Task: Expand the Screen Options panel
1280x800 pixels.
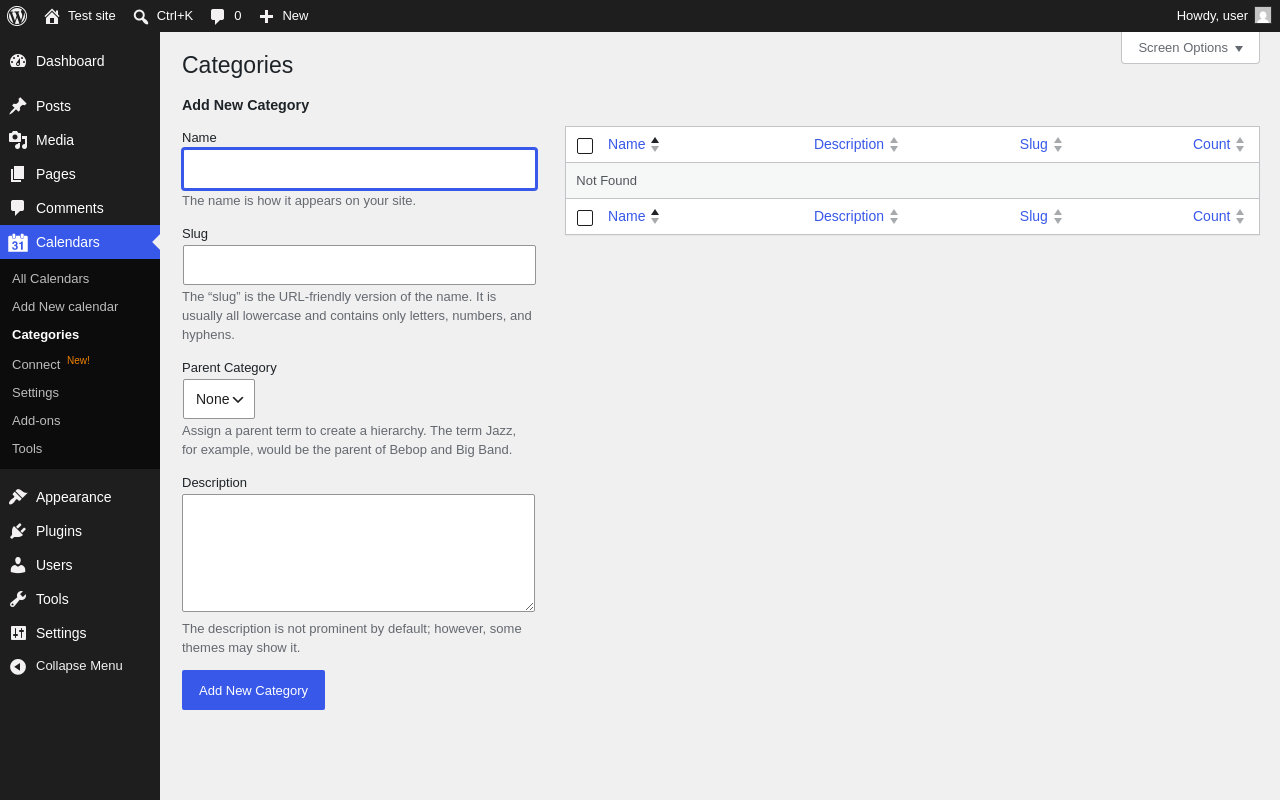Action: (1190, 47)
